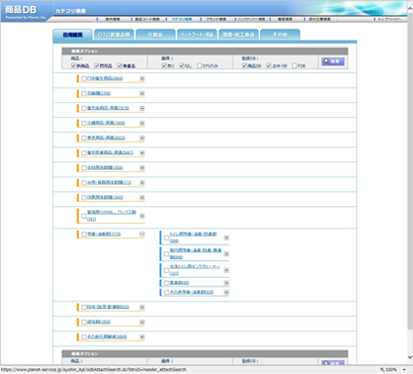
Task: Click the vertical page scrollbar thumb
Action: click(x=410, y=171)
